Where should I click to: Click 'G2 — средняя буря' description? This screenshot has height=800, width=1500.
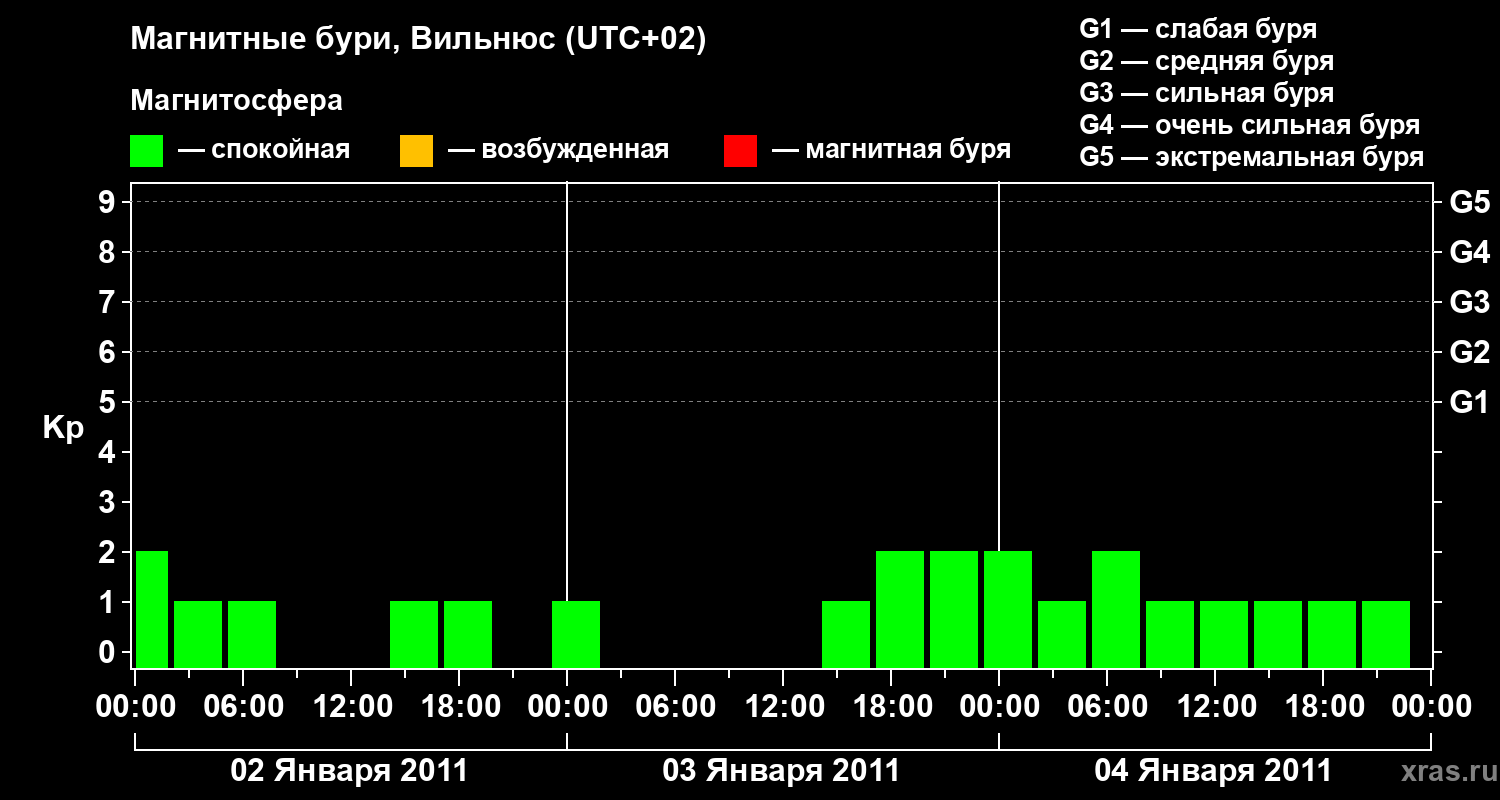(x=1206, y=61)
